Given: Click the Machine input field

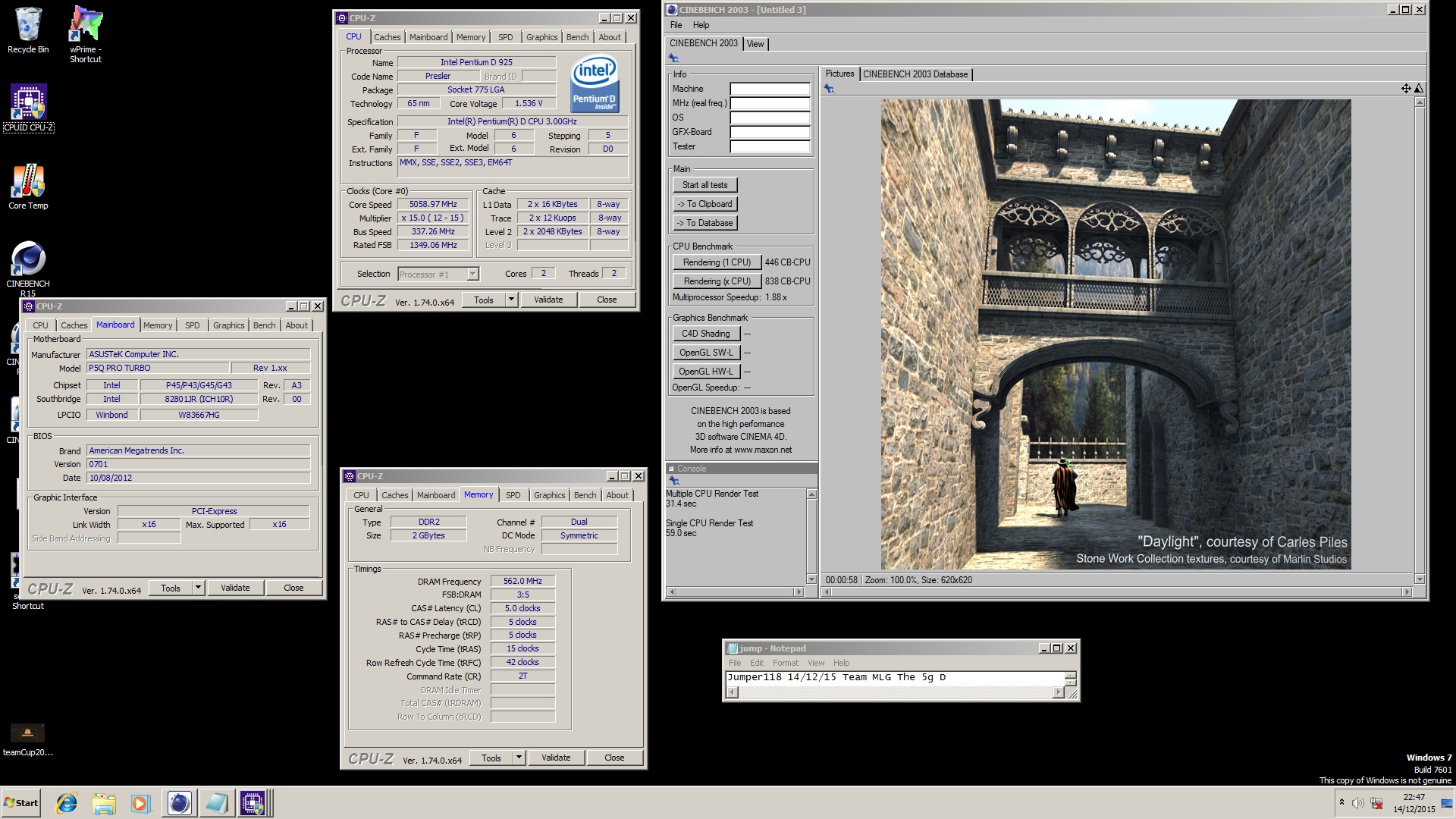Looking at the screenshot, I should coord(770,89).
